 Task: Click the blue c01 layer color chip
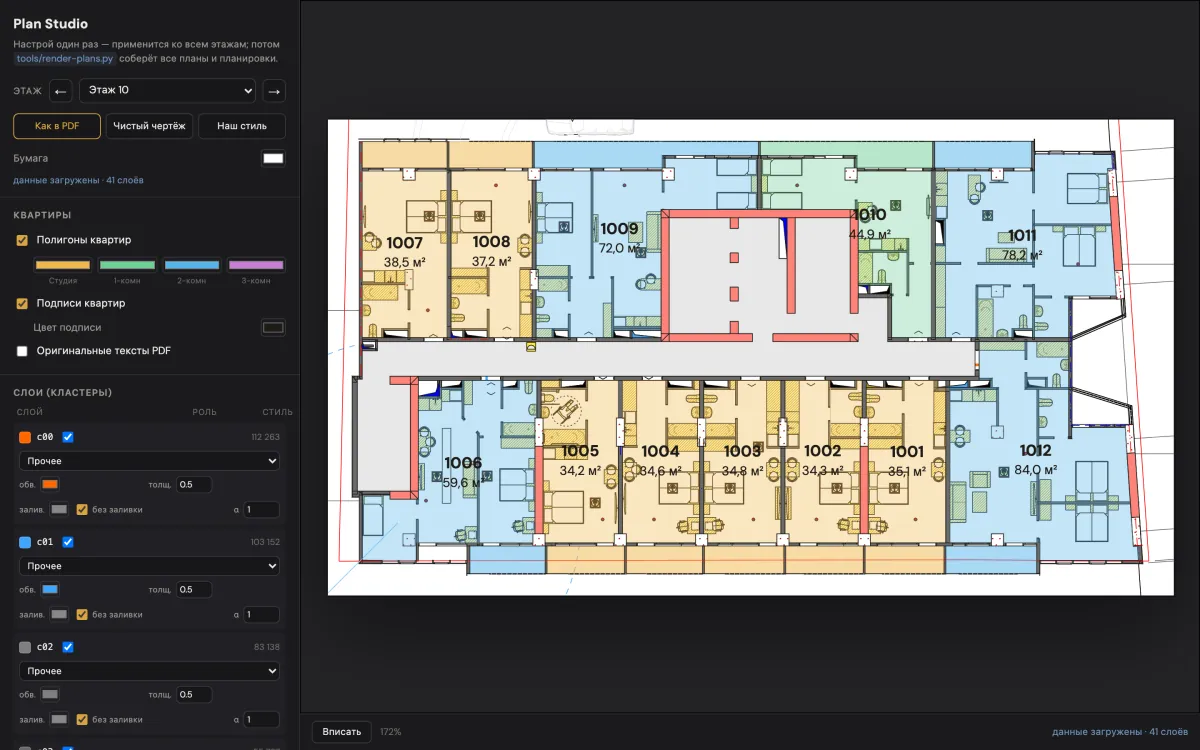25,542
